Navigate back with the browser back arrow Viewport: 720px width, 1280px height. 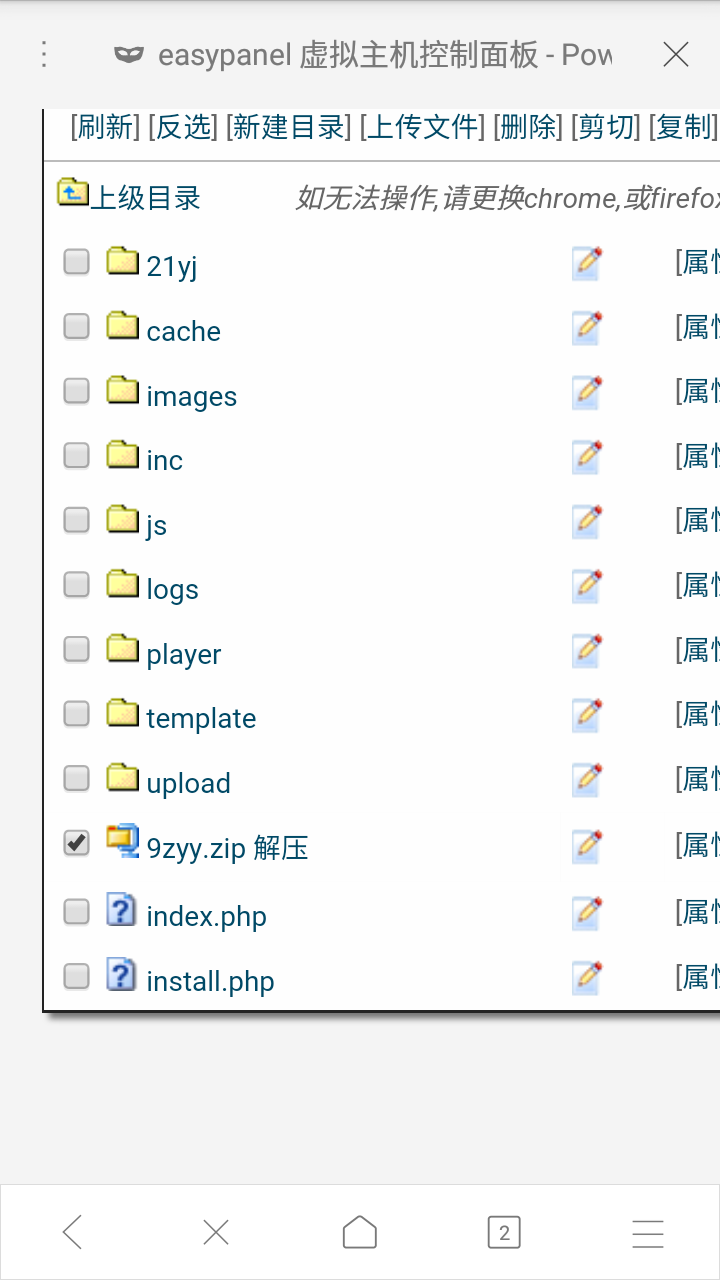point(72,1232)
